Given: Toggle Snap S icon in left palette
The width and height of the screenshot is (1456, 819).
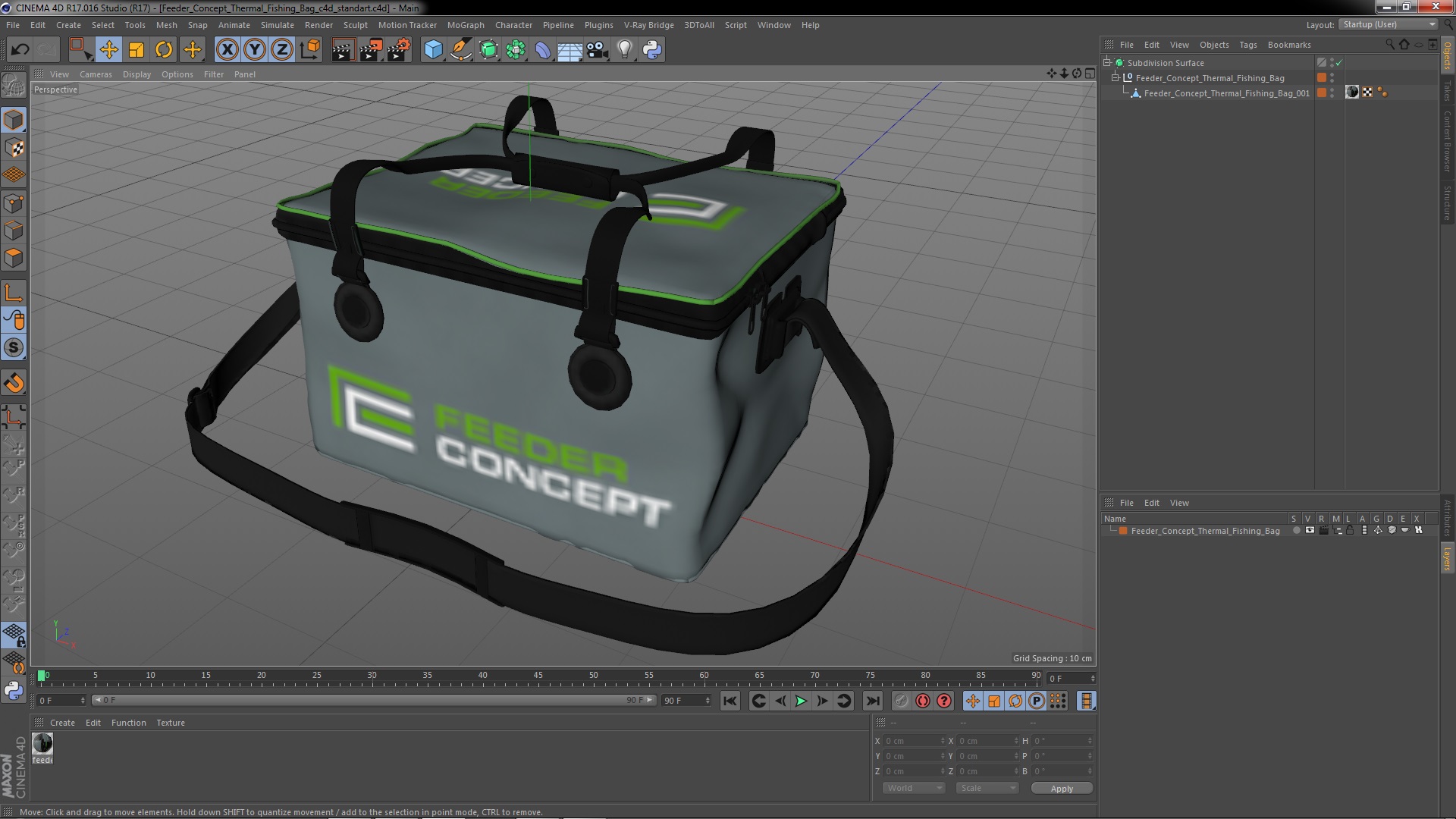Looking at the screenshot, I should pyautogui.click(x=14, y=347).
